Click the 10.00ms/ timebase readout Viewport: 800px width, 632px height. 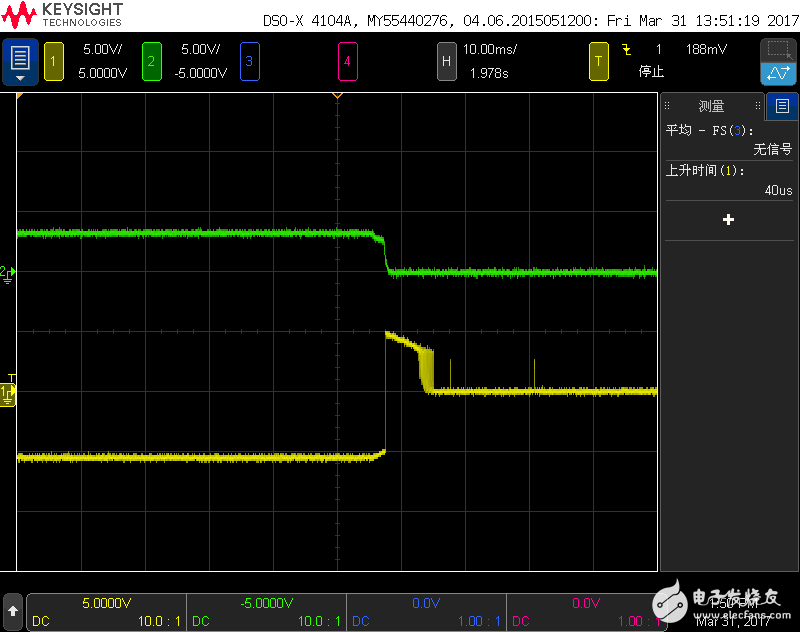point(490,49)
